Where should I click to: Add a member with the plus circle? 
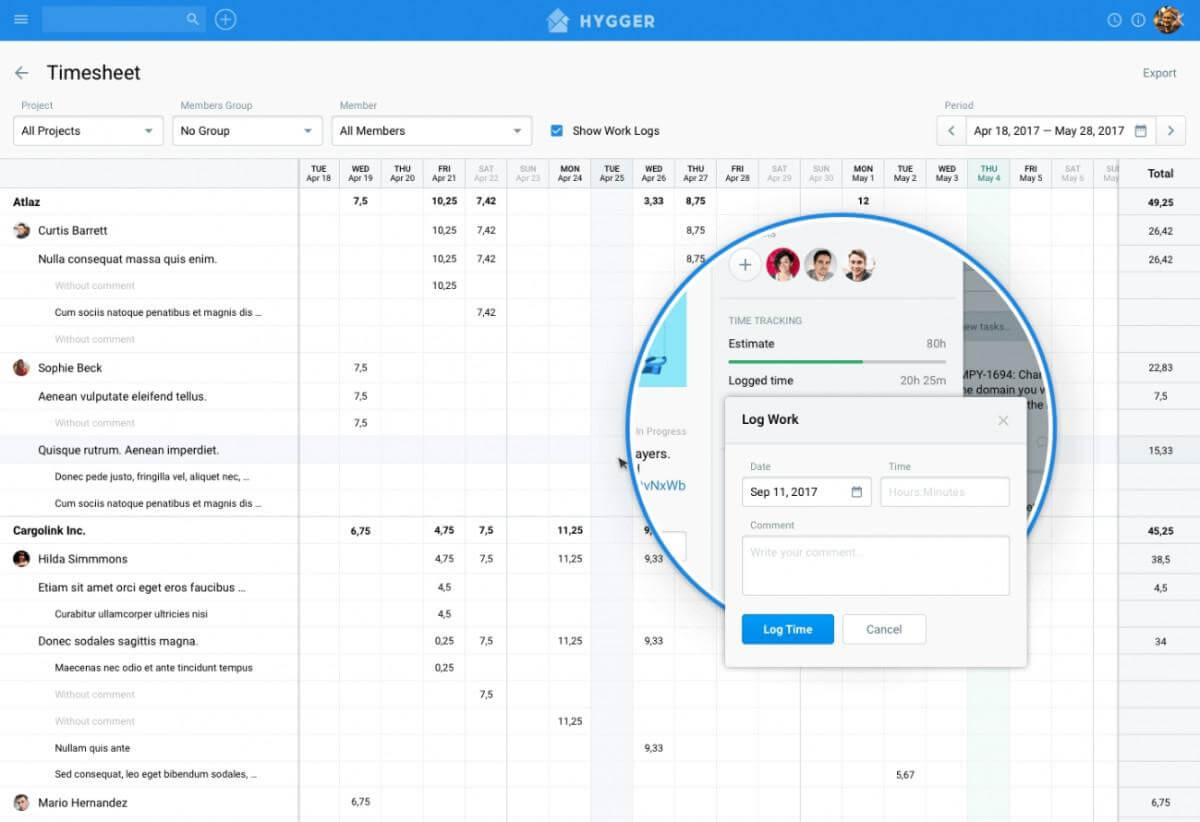744,265
